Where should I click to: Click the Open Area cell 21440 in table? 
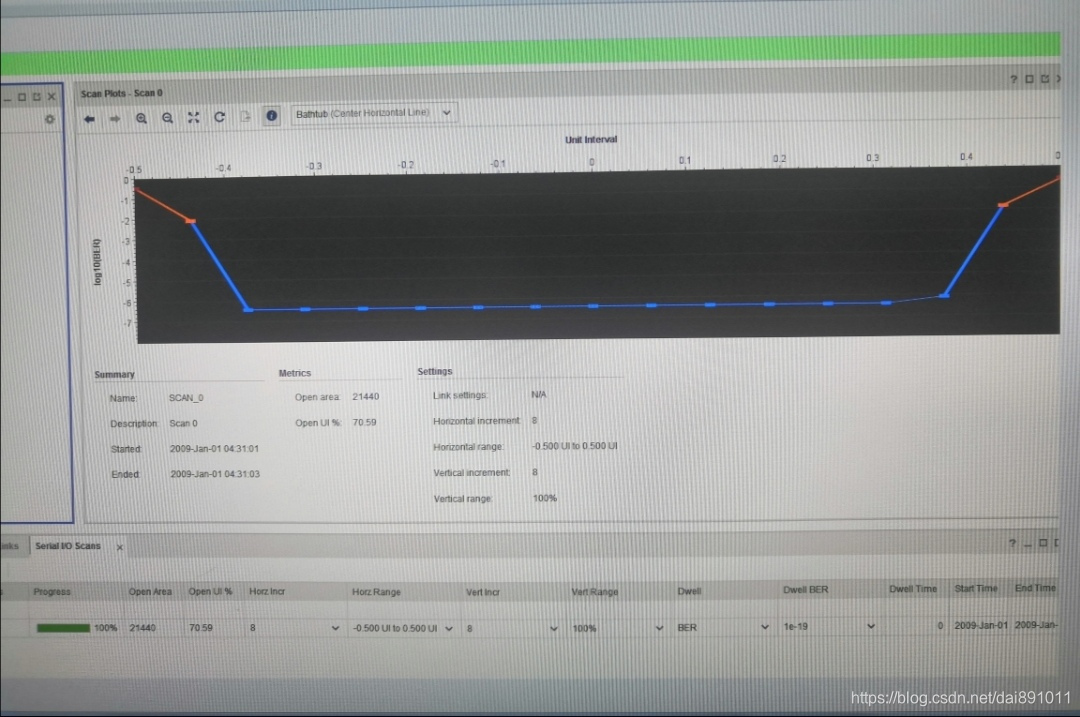[142, 628]
